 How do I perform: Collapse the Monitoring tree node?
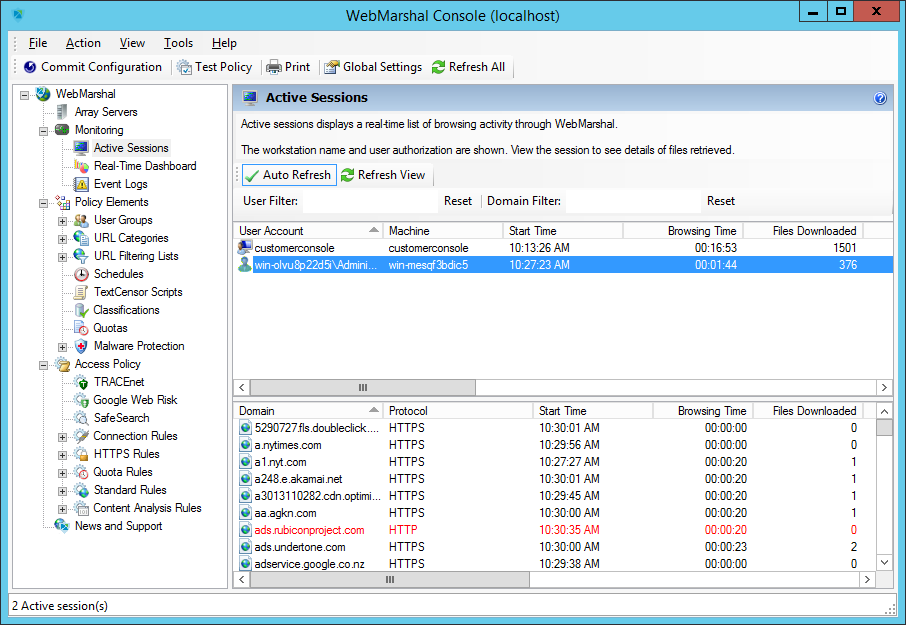coord(44,130)
